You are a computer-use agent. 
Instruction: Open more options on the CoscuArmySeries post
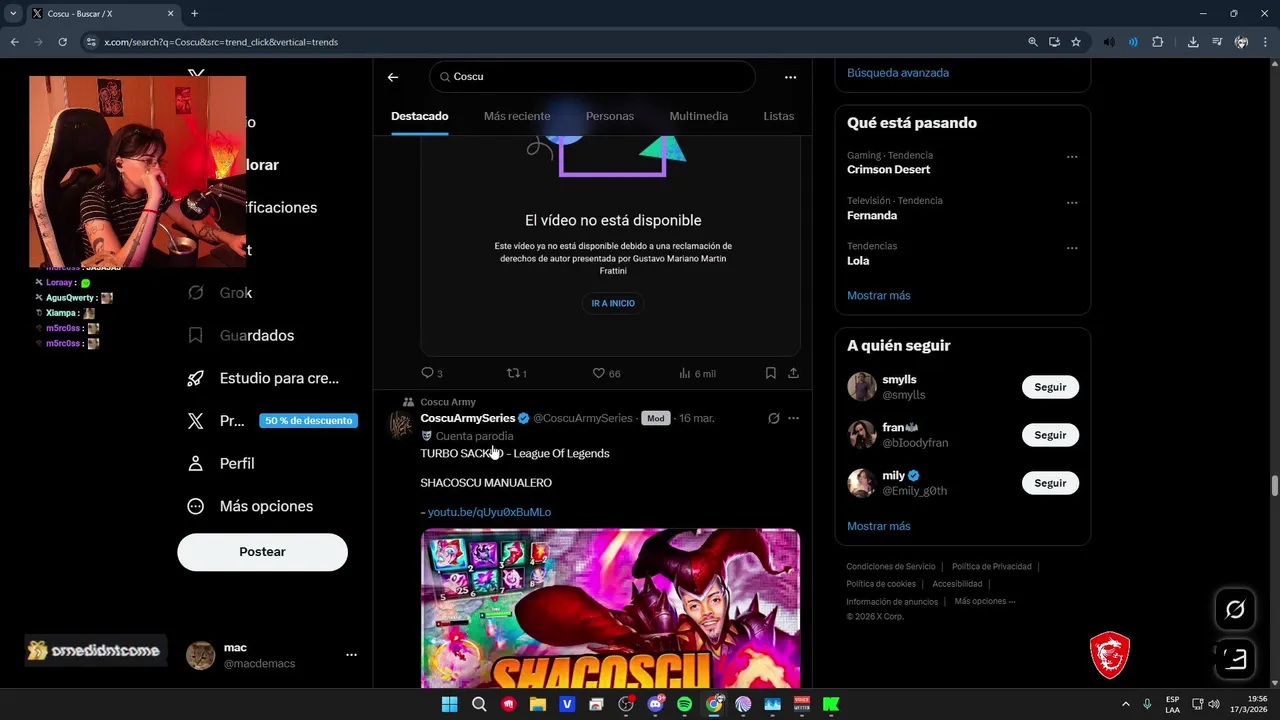click(793, 418)
